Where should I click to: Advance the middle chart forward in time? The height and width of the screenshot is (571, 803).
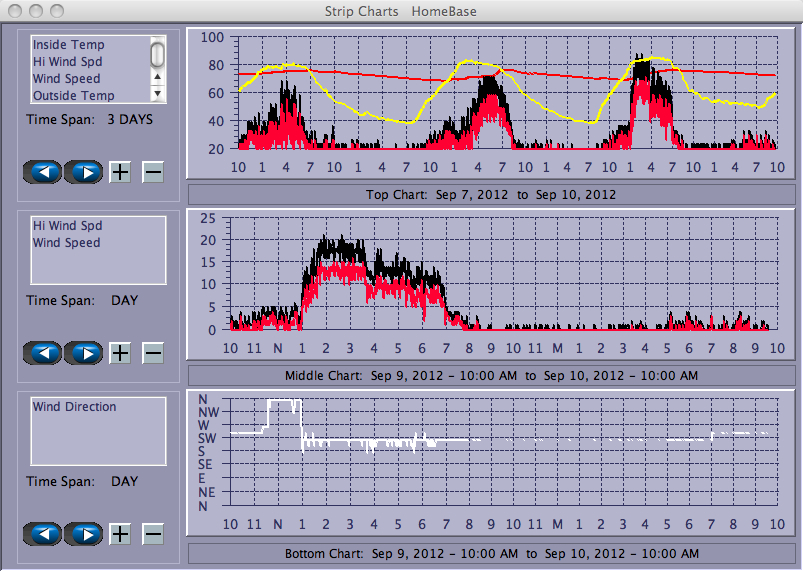pos(84,353)
